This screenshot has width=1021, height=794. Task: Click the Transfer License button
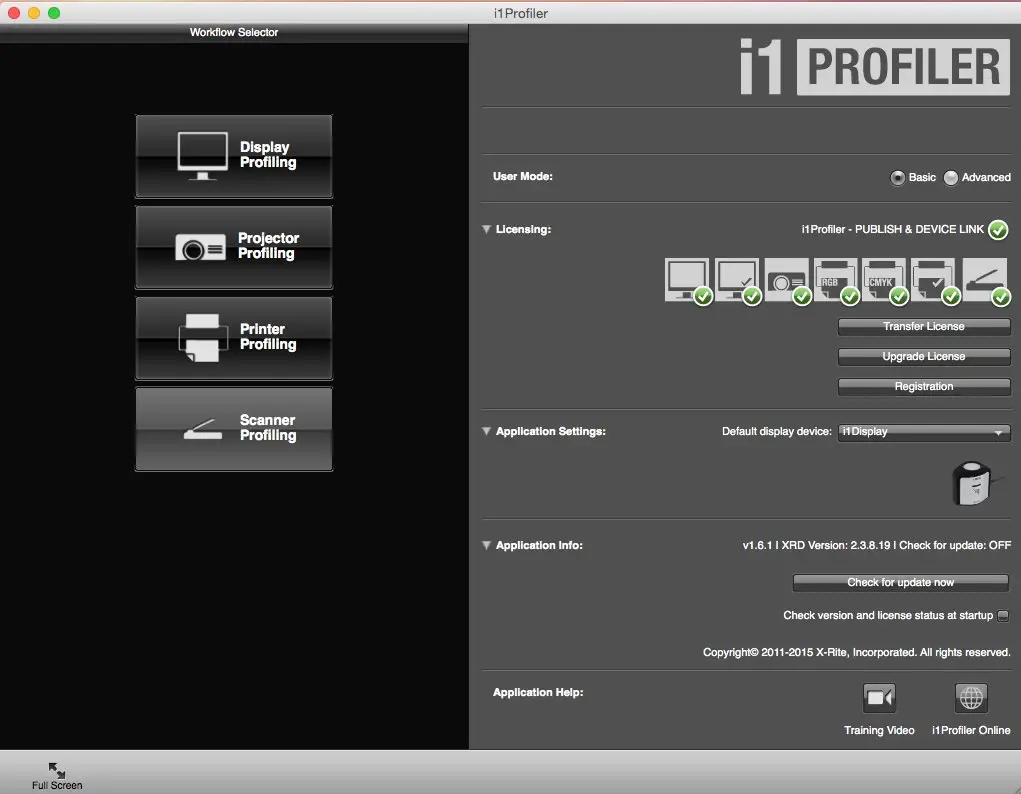coord(924,326)
